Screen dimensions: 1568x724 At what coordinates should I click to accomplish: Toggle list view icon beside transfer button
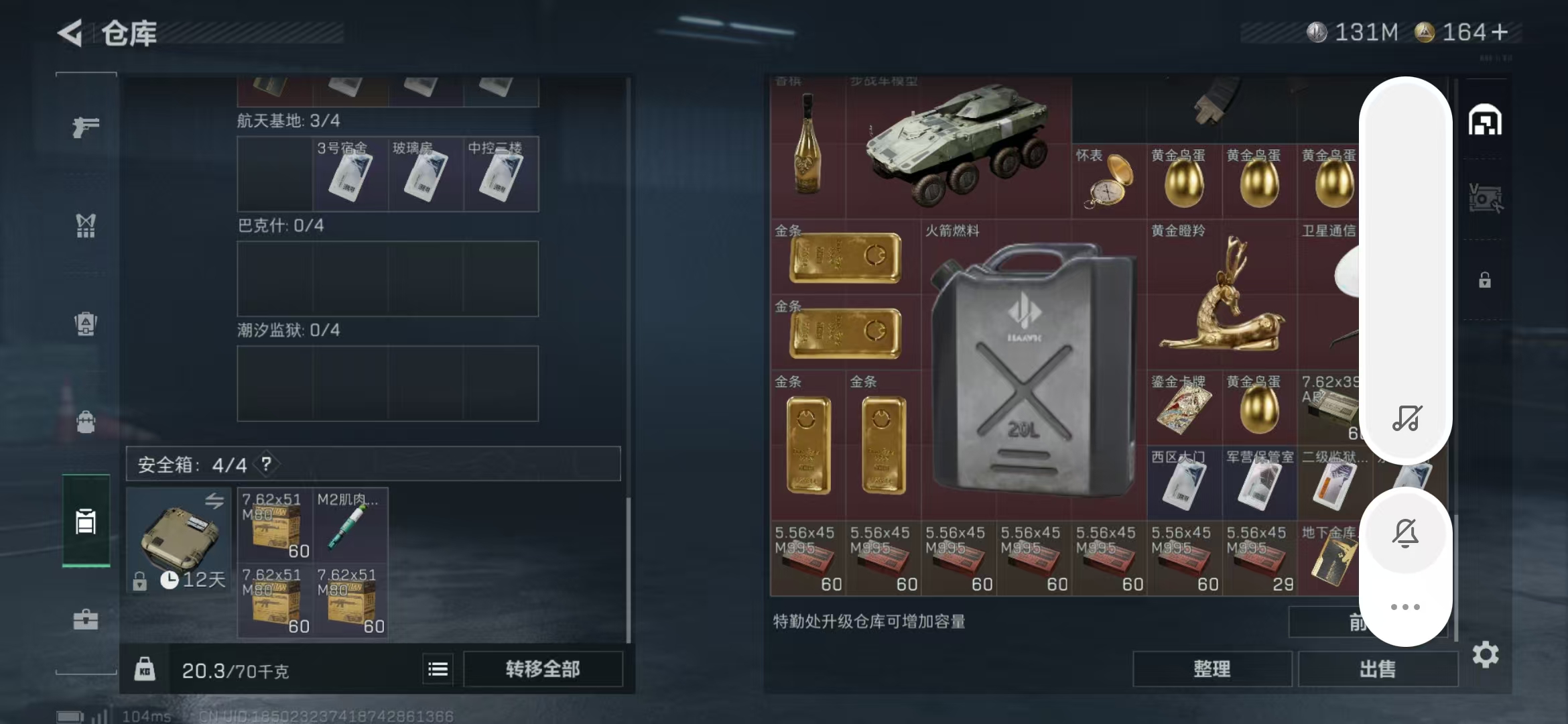[438, 669]
